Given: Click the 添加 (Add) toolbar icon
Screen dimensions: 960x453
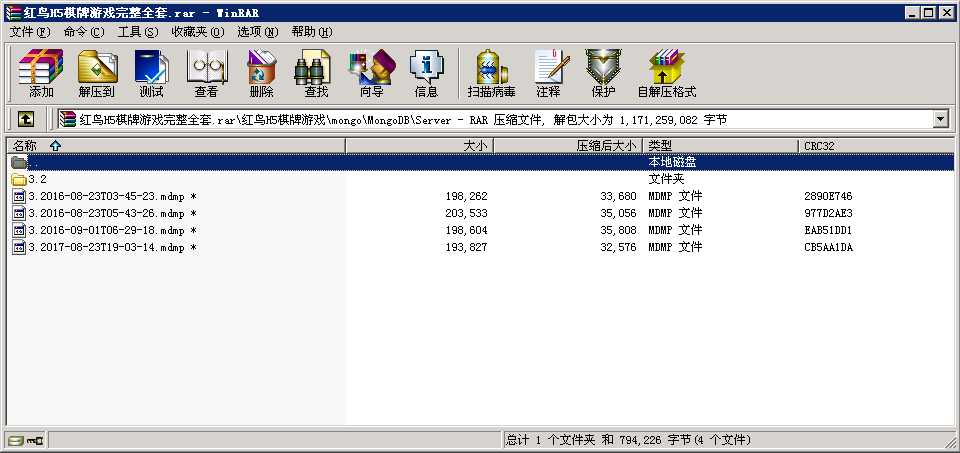Looking at the screenshot, I should pos(41,73).
